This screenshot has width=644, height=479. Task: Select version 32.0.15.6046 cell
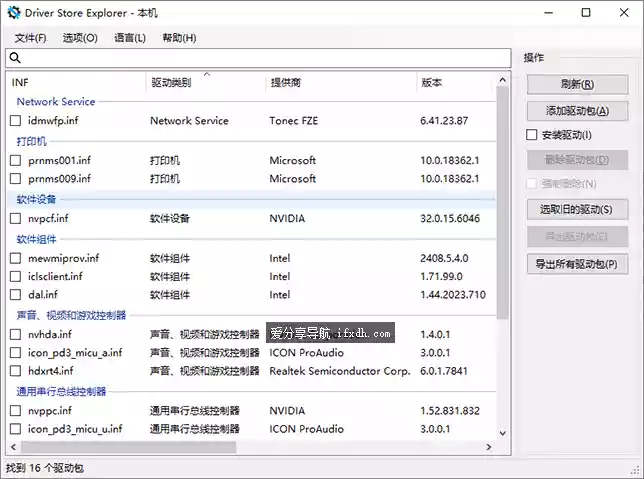click(450, 219)
